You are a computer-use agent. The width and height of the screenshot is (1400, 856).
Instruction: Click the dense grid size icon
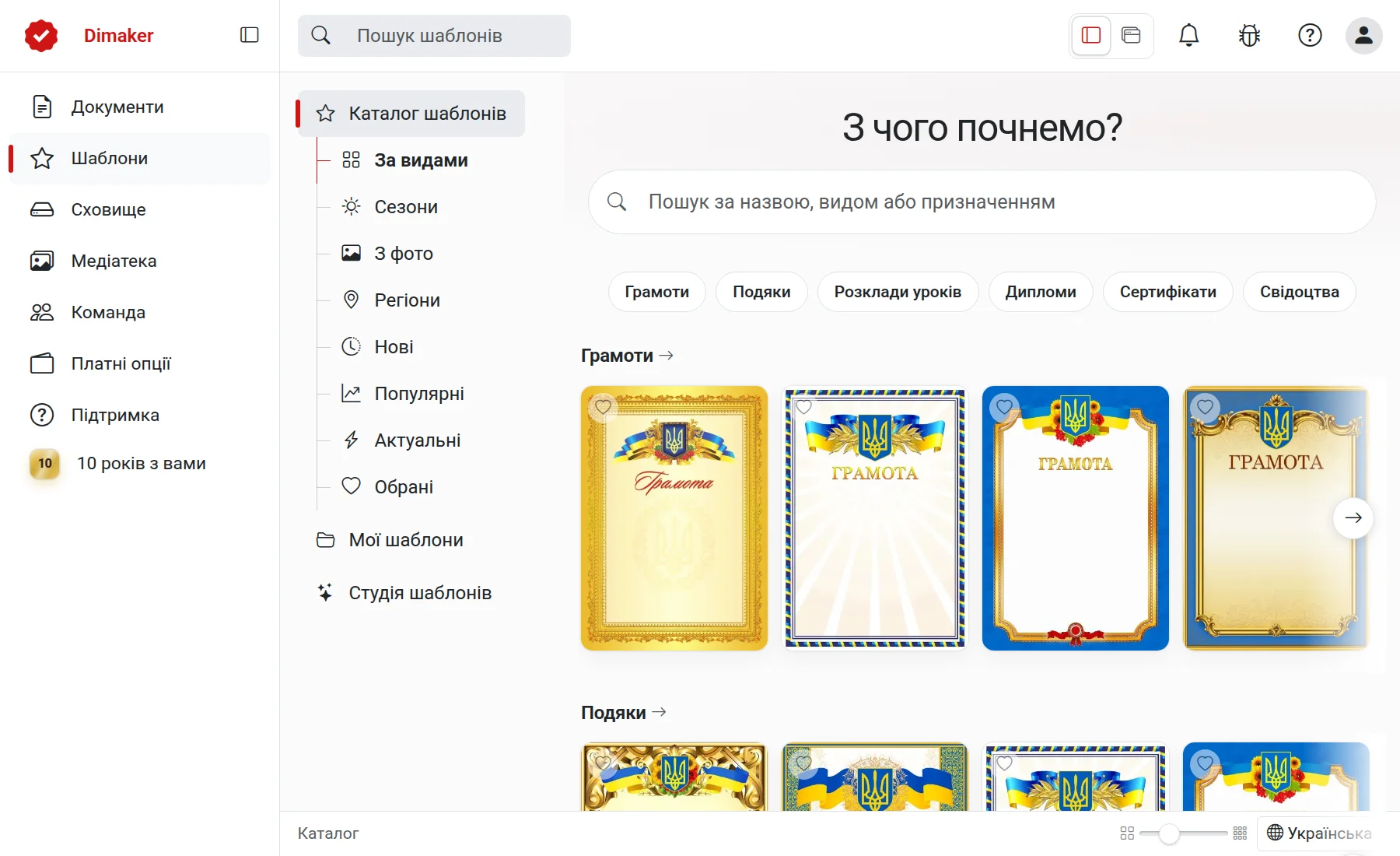(1240, 833)
